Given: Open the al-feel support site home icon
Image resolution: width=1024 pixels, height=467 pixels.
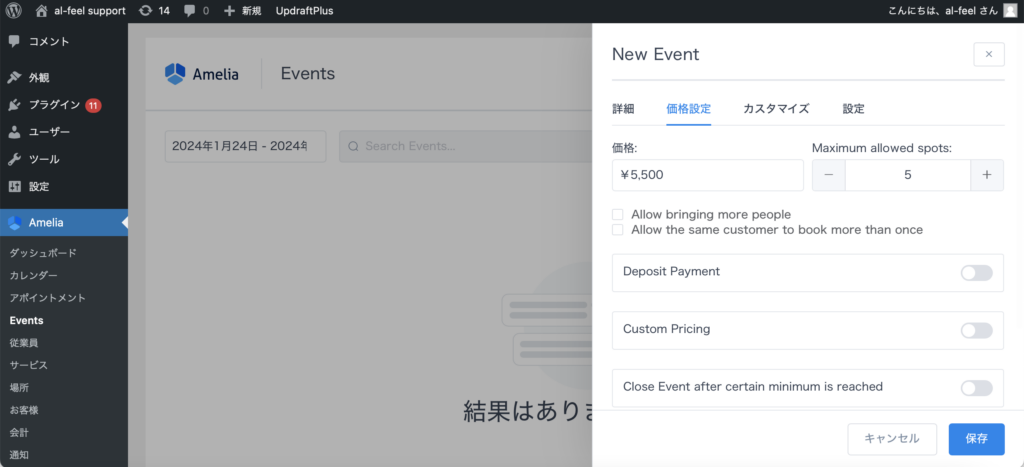Looking at the screenshot, I should pyautogui.click(x=41, y=11).
